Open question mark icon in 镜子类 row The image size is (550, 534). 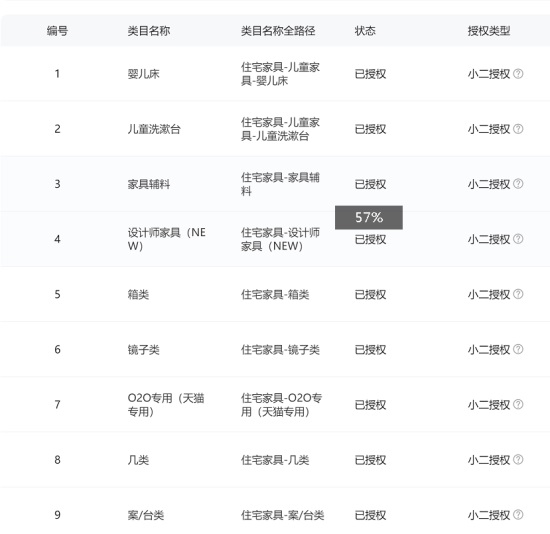(518, 349)
